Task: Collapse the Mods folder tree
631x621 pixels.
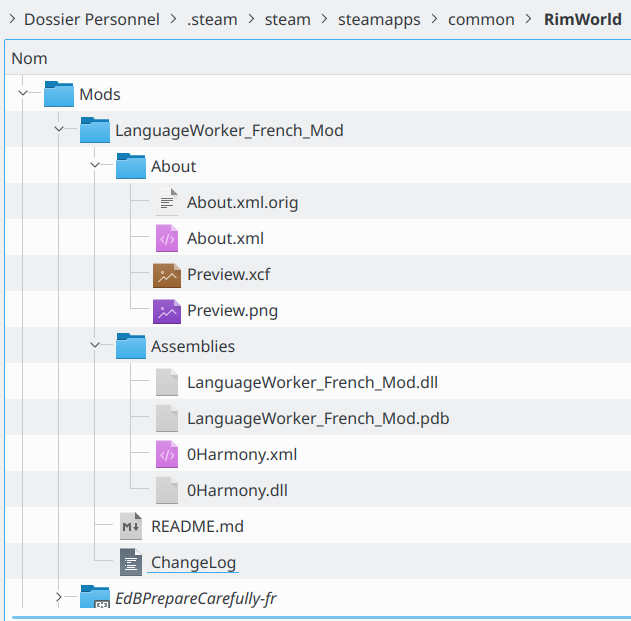Action: (23, 93)
